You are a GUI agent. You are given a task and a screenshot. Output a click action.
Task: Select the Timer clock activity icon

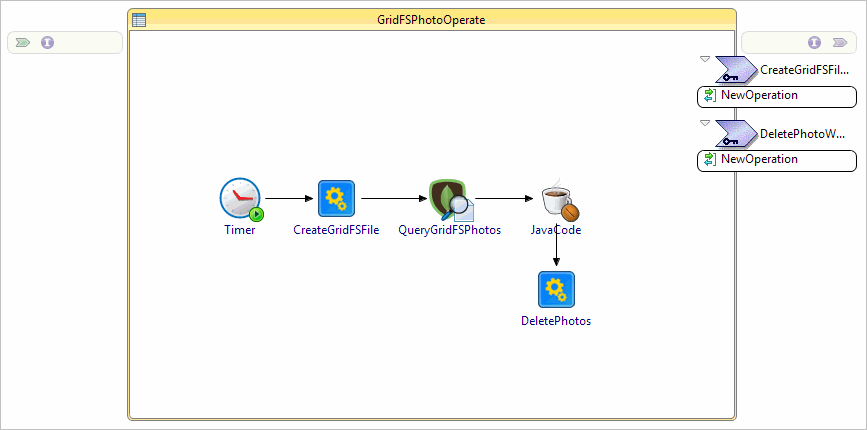click(241, 198)
